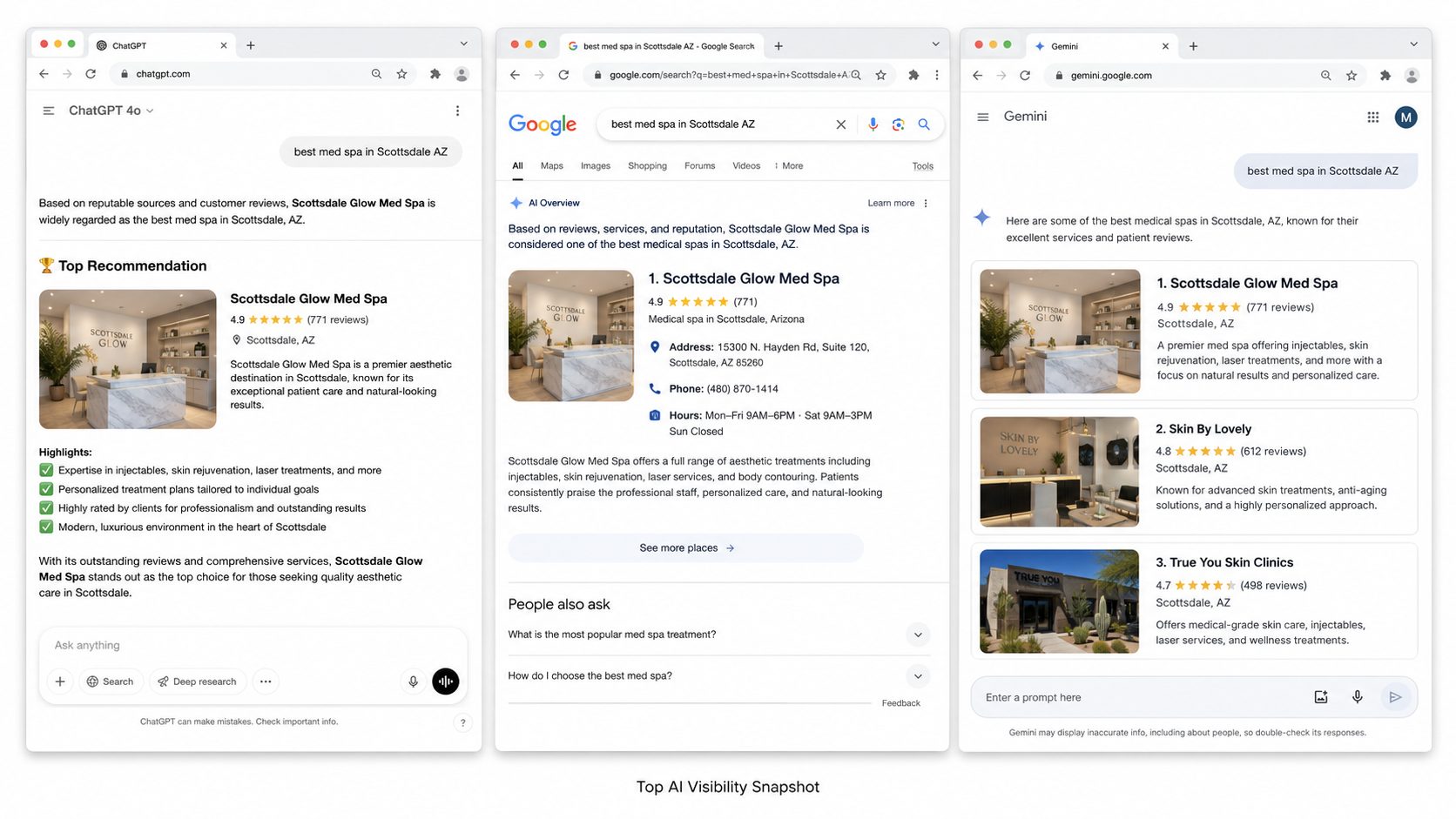
Task: Click the Search button in ChatGPT prompt
Action: point(110,681)
